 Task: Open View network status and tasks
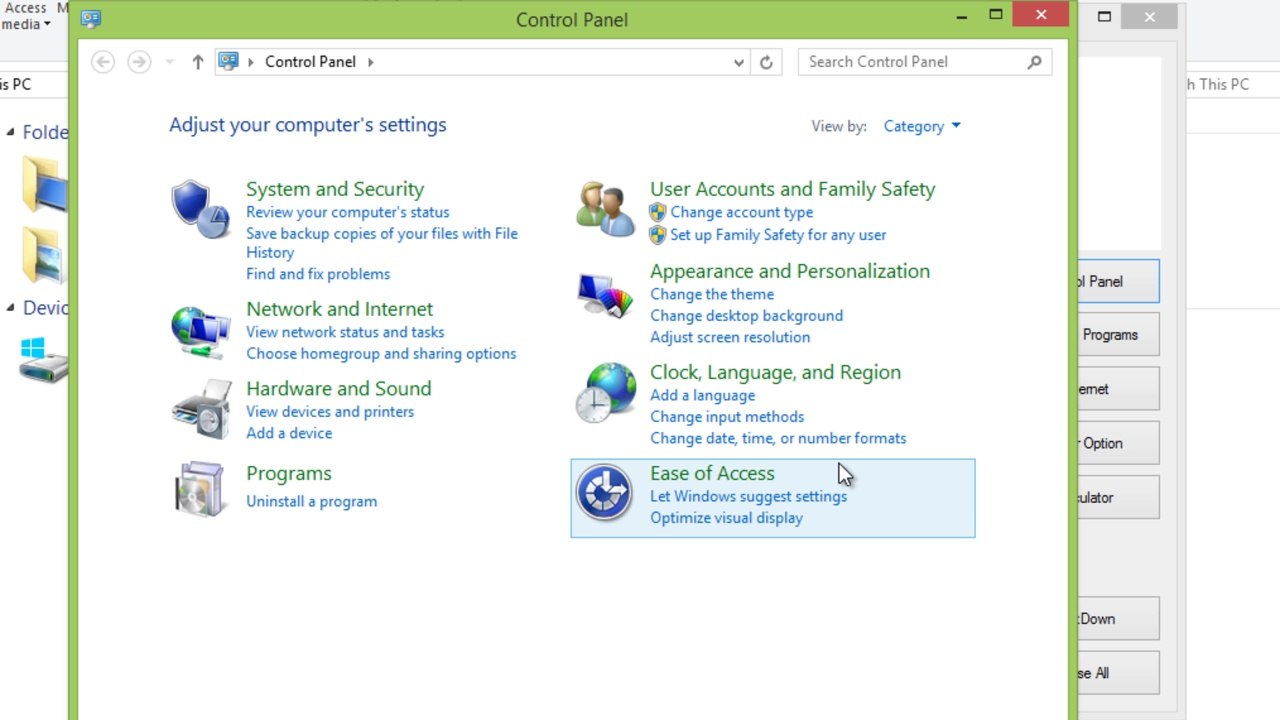(x=345, y=332)
